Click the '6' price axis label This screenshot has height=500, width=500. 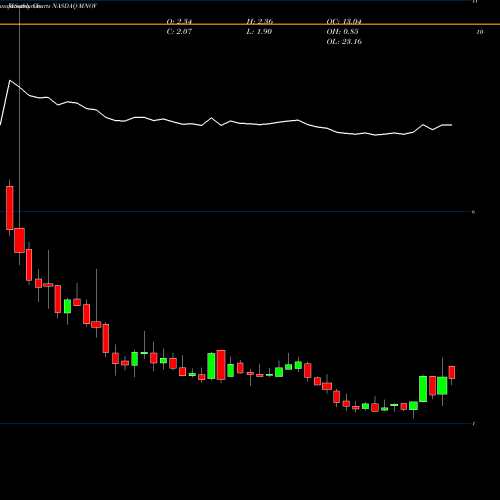473,212
